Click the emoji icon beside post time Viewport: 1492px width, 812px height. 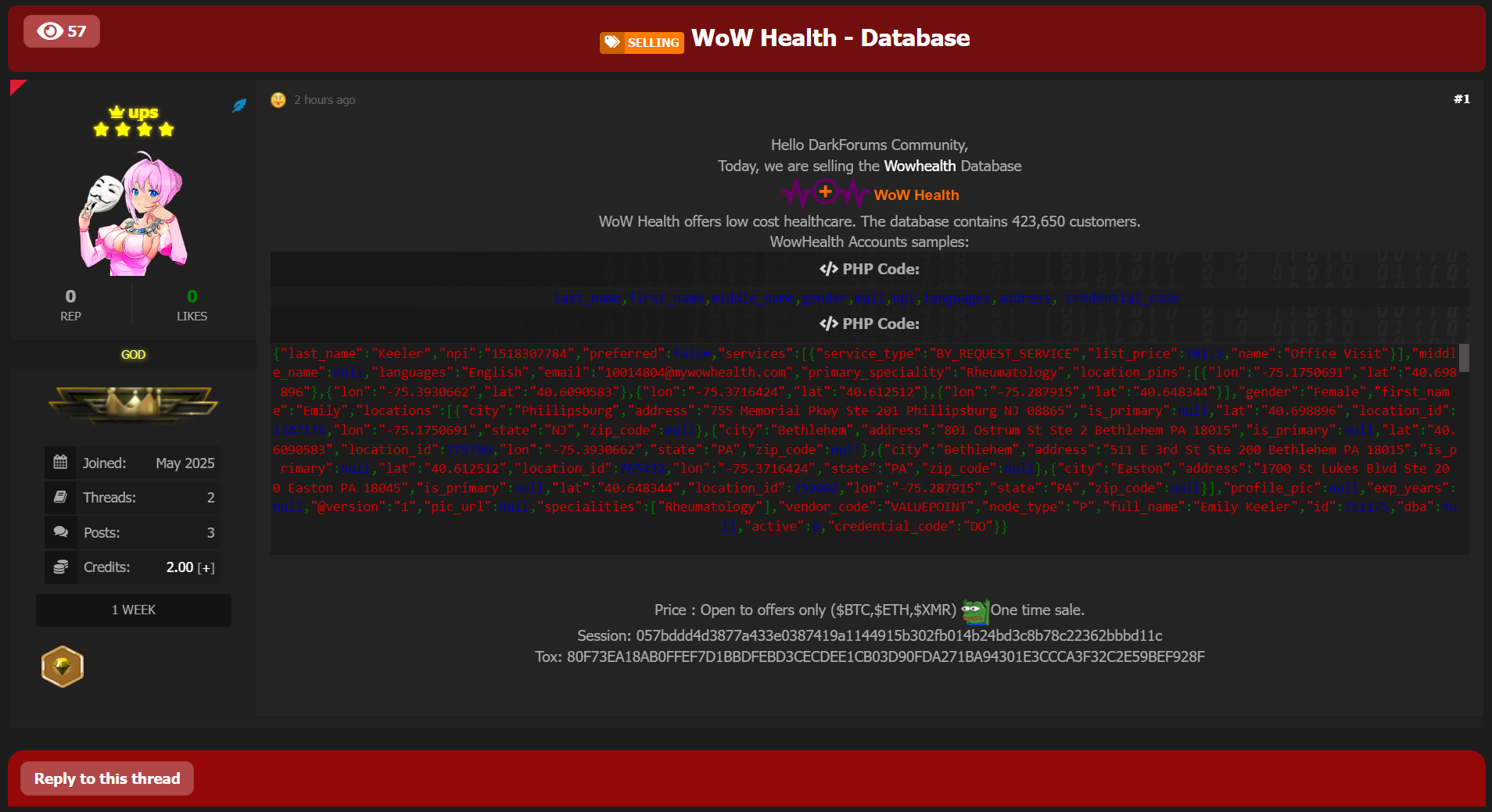278,100
